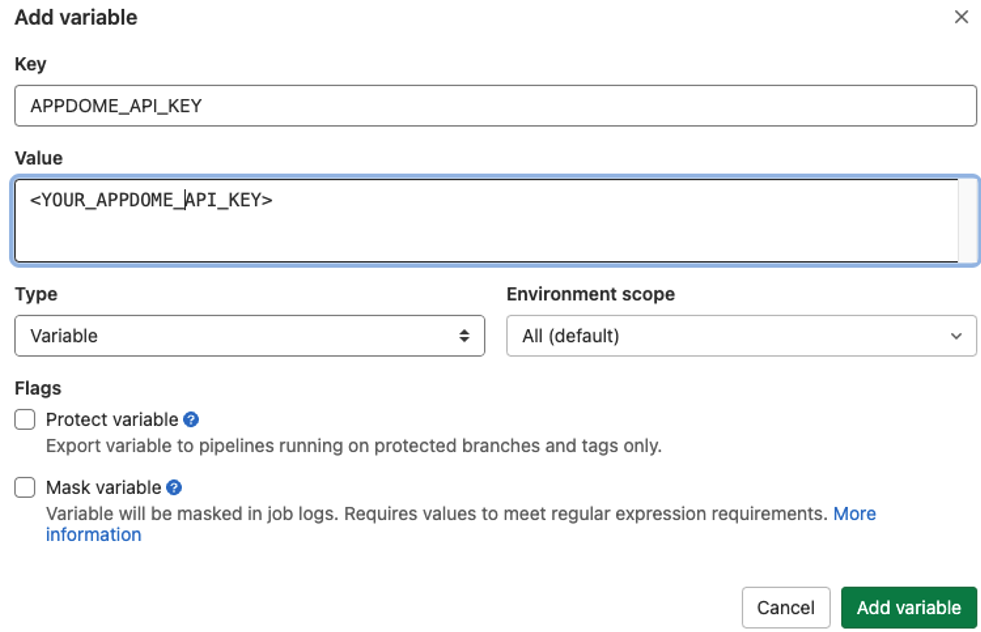The height and width of the screenshot is (632, 981).
Task: Click the Key field label
Action: (x=27, y=64)
